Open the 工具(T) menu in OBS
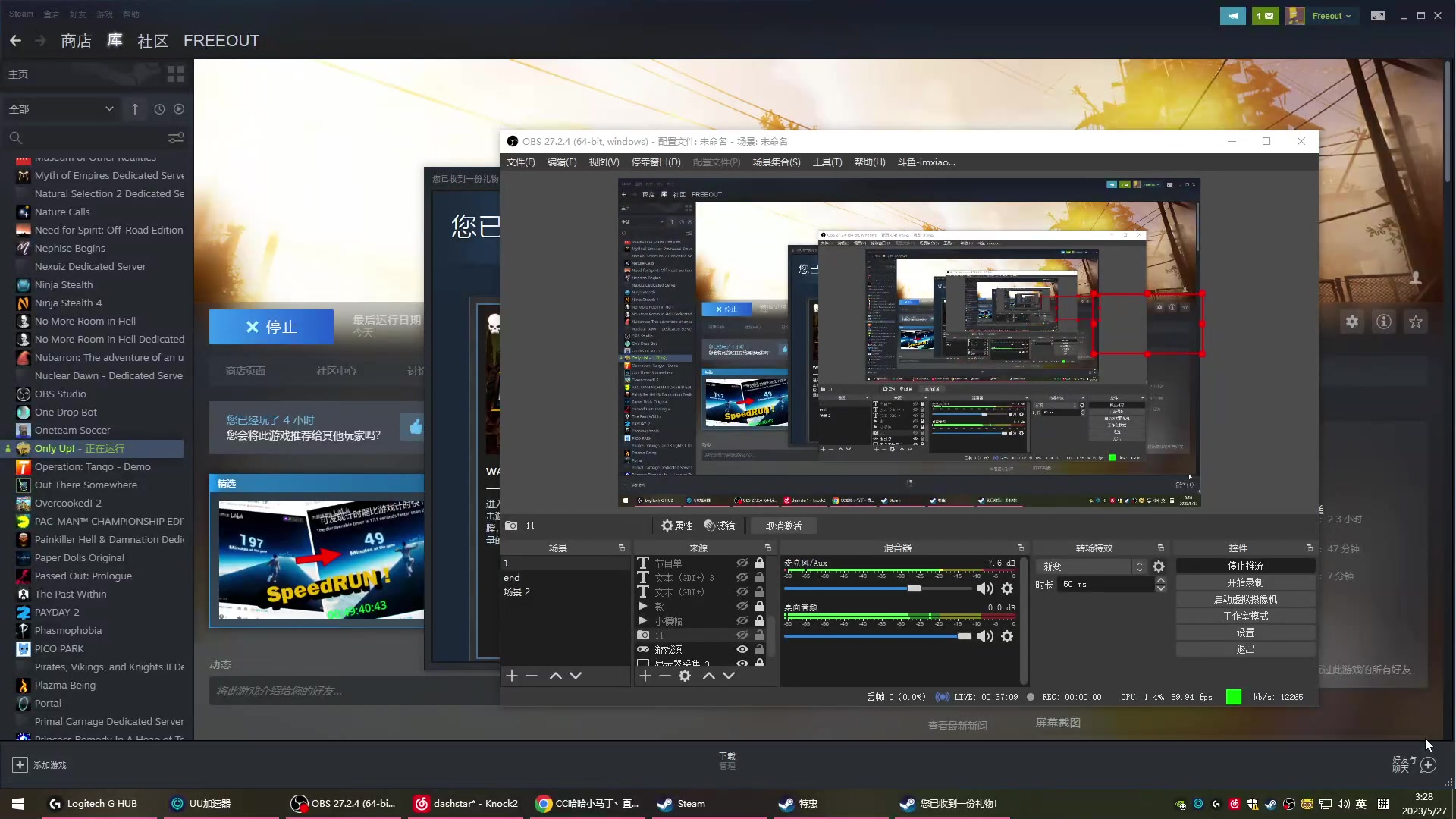Image resolution: width=1456 pixels, height=819 pixels. coord(827,162)
